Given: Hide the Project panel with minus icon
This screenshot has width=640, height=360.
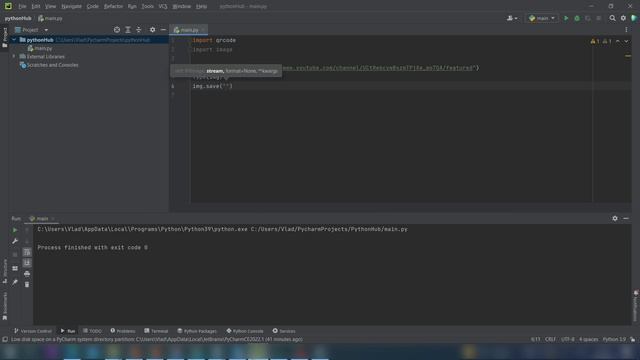Looking at the screenshot, I should [x=163, y=30].
